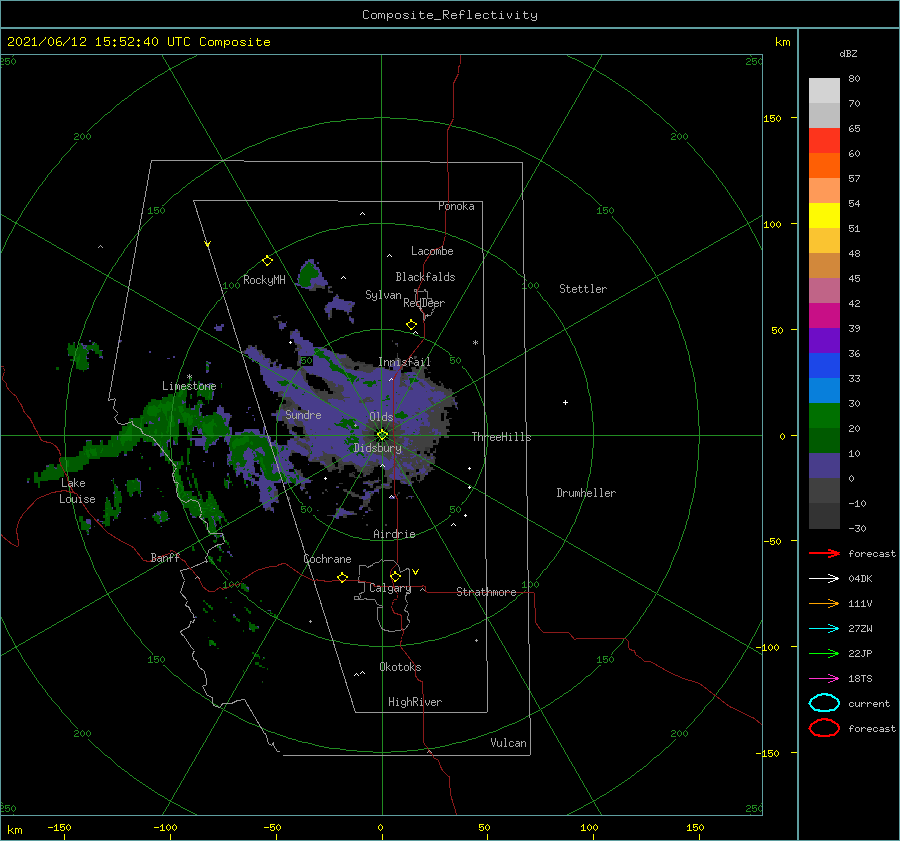Click the blue 36 dBZ color swatch
Viewport: 900px width, 841px height.
point(824,366)
